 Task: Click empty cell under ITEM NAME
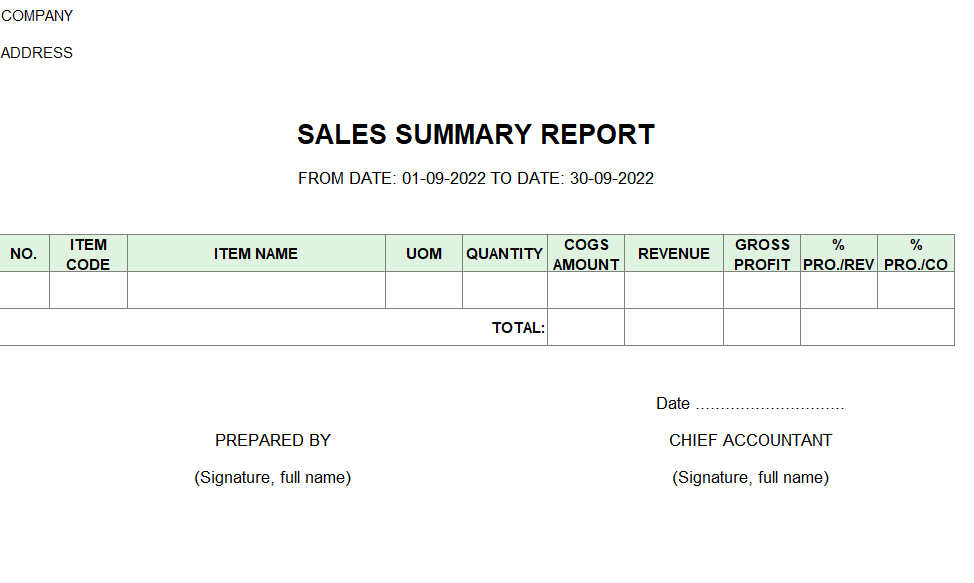click(x=256, y=290)
